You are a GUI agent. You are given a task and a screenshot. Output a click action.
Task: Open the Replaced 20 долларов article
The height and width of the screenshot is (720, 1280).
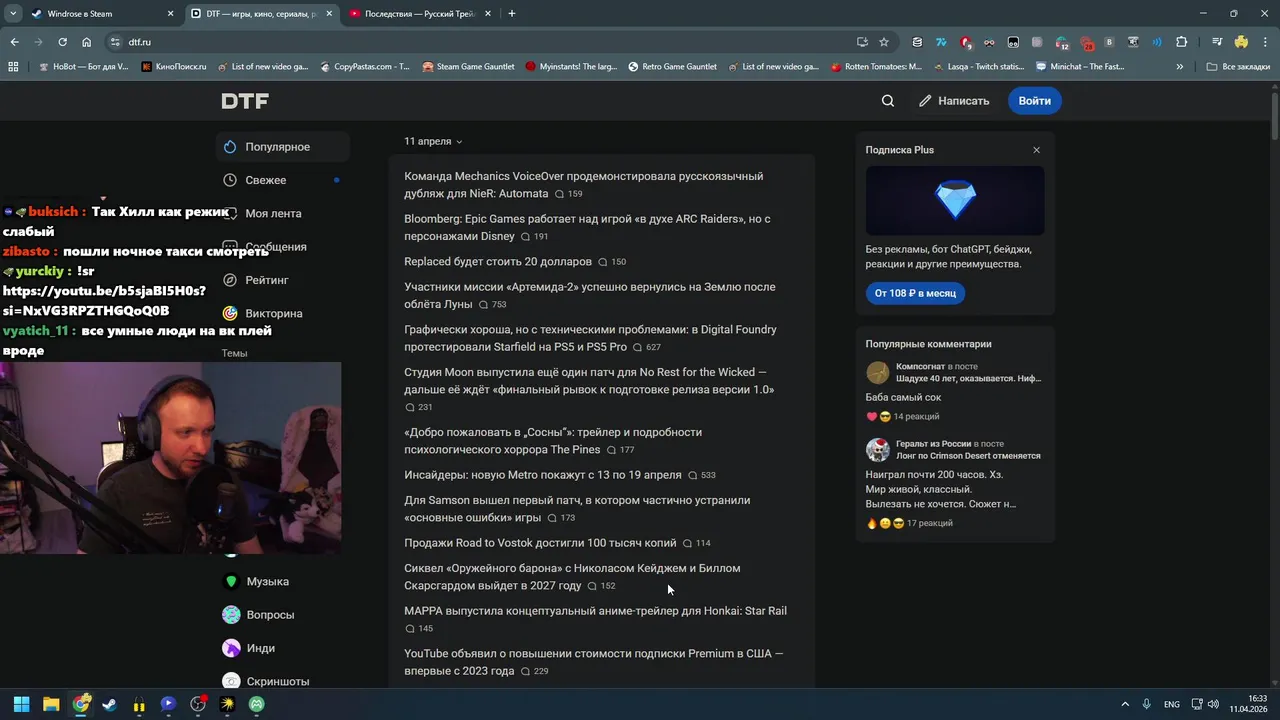pos(498,262)
